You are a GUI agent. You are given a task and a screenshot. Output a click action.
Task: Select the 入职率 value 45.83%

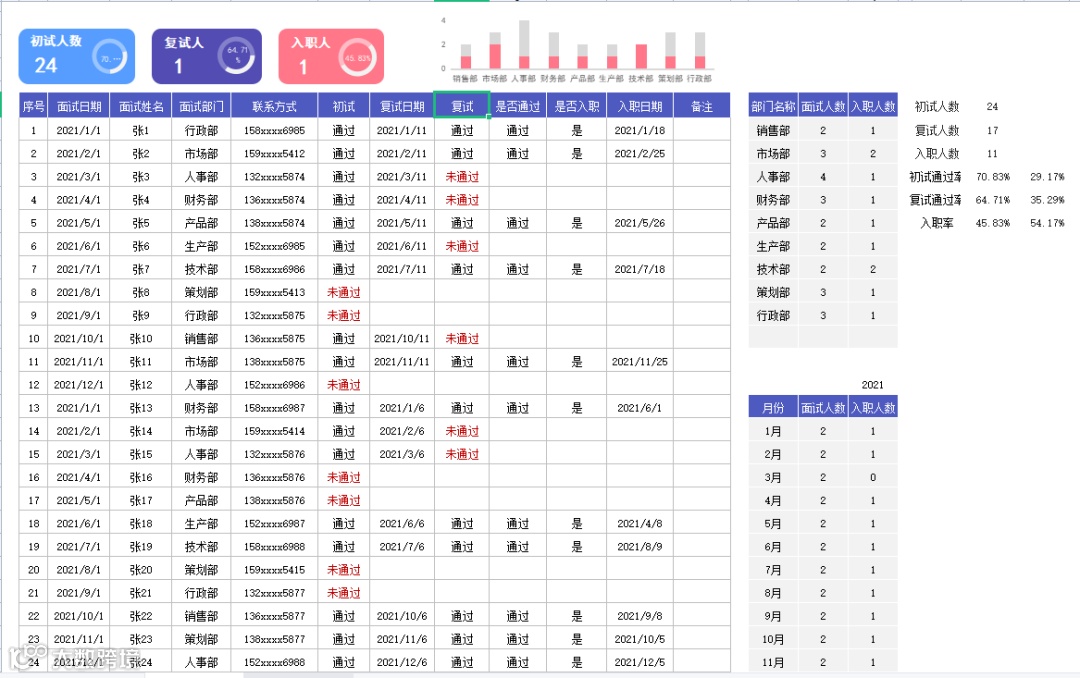tap(993, 223)
